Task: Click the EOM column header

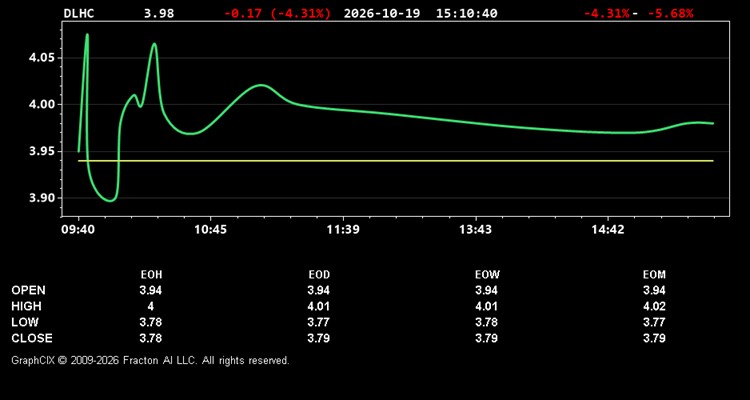Action: [654, 275]
